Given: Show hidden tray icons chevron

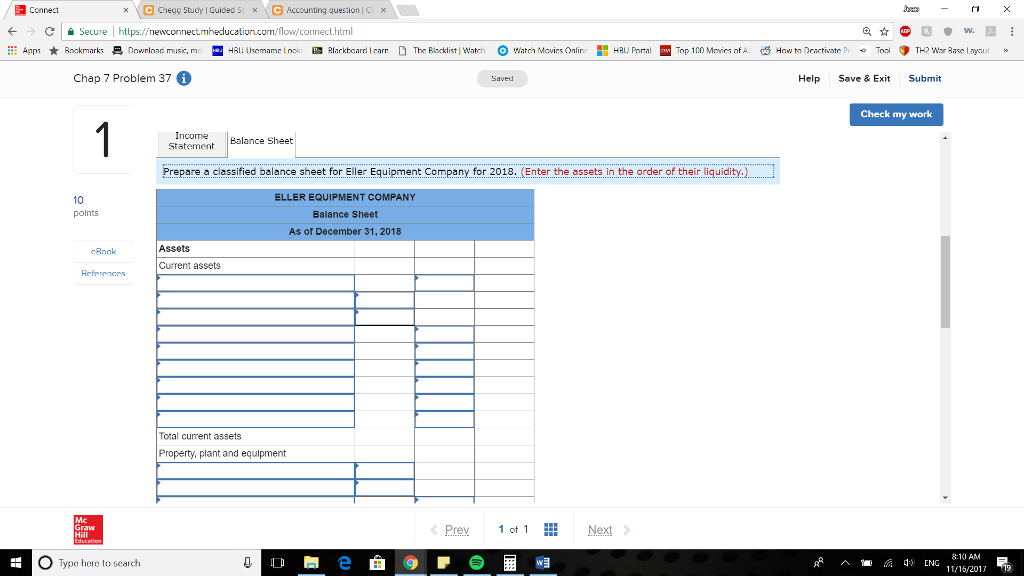Looking at the screenshot, I should [845, 563].
